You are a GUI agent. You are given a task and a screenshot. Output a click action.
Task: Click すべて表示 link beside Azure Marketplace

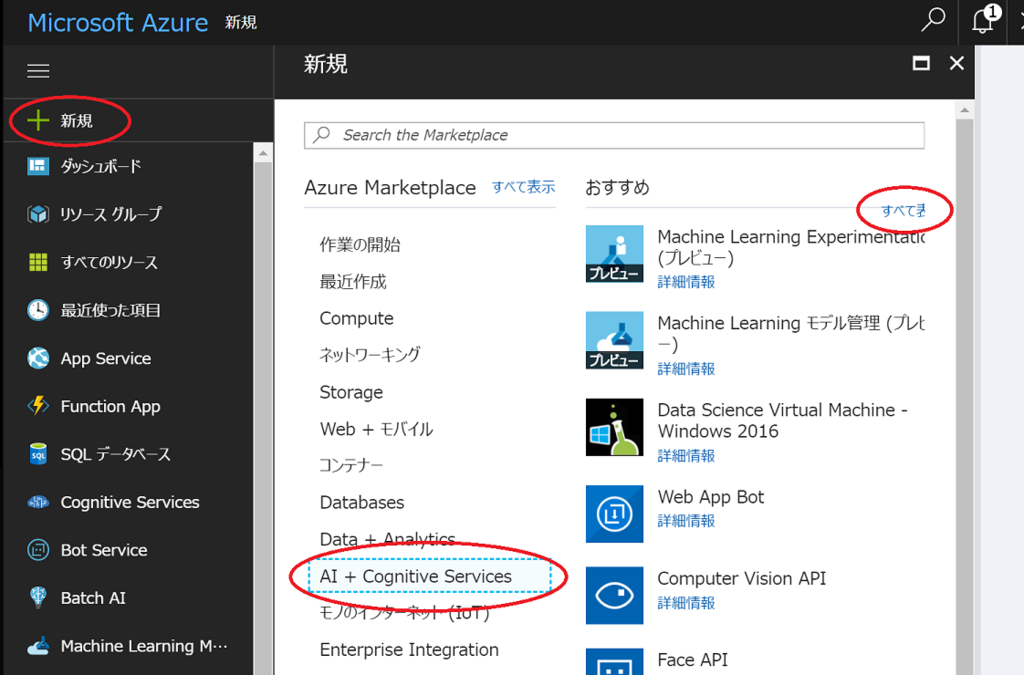(523, 187)
